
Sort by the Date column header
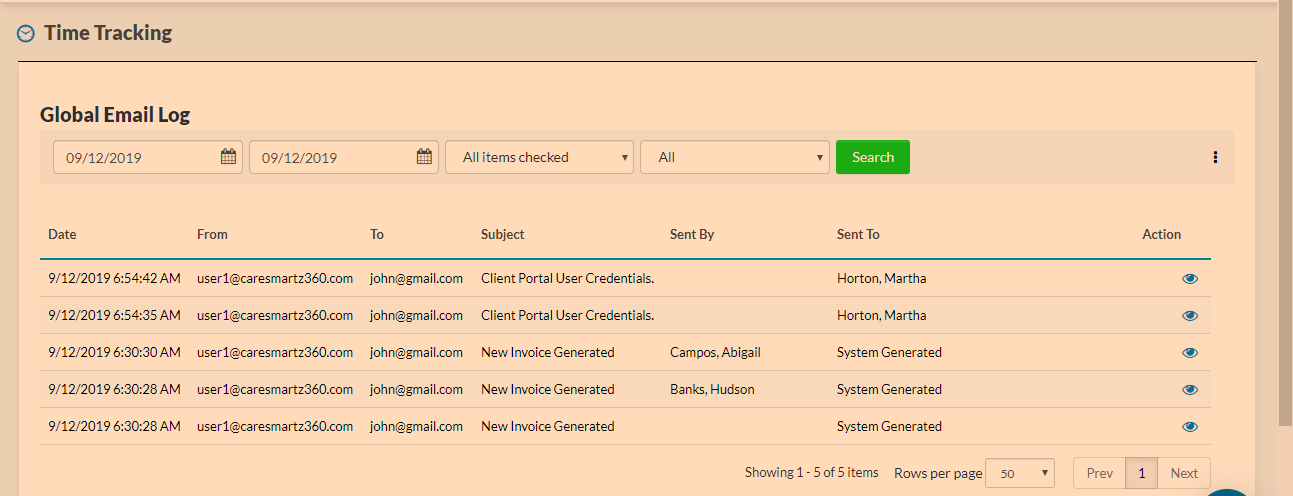(62, 234)
